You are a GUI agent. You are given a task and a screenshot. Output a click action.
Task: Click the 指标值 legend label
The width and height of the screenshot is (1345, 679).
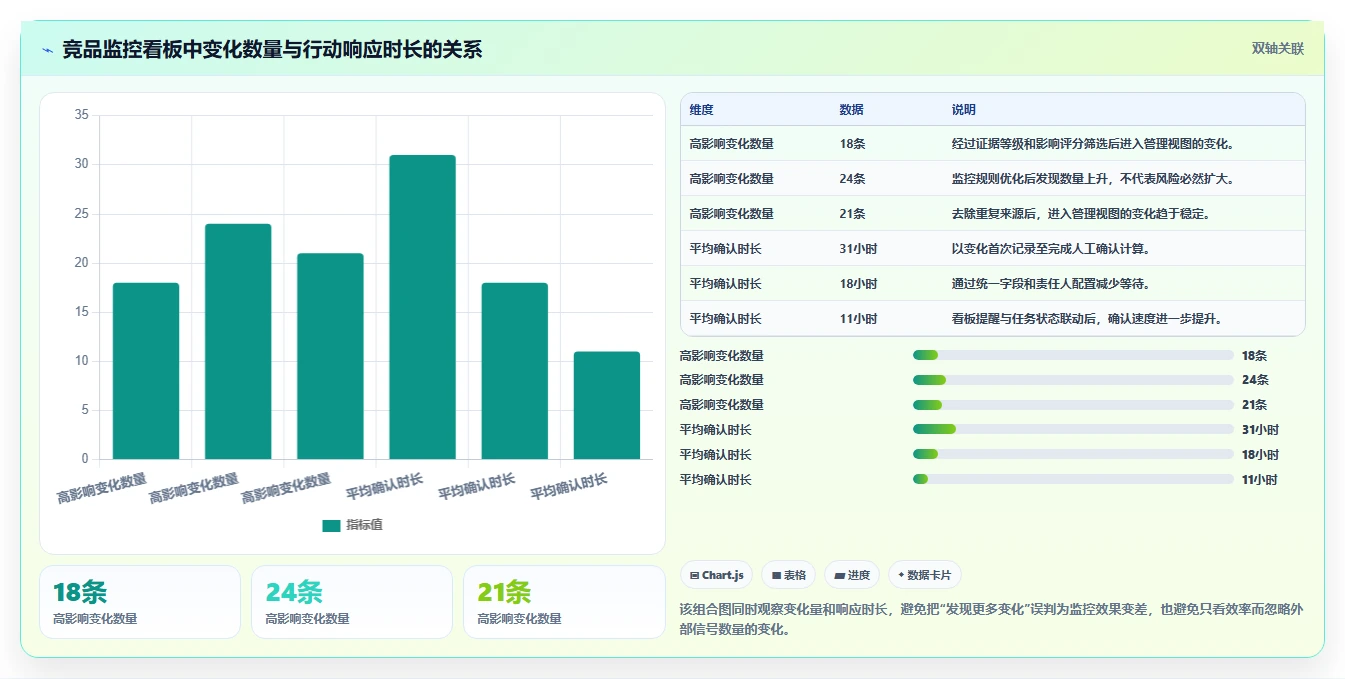point(364,526)
